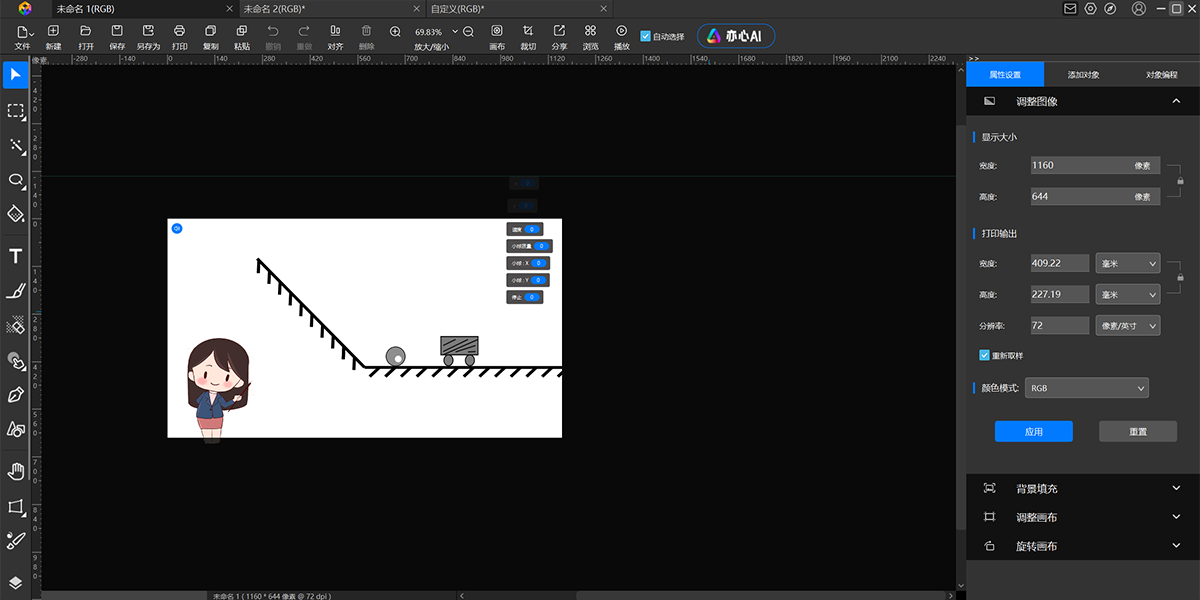
Task: Select the rectangular marquee tool
Action: (x=15, y=111)
